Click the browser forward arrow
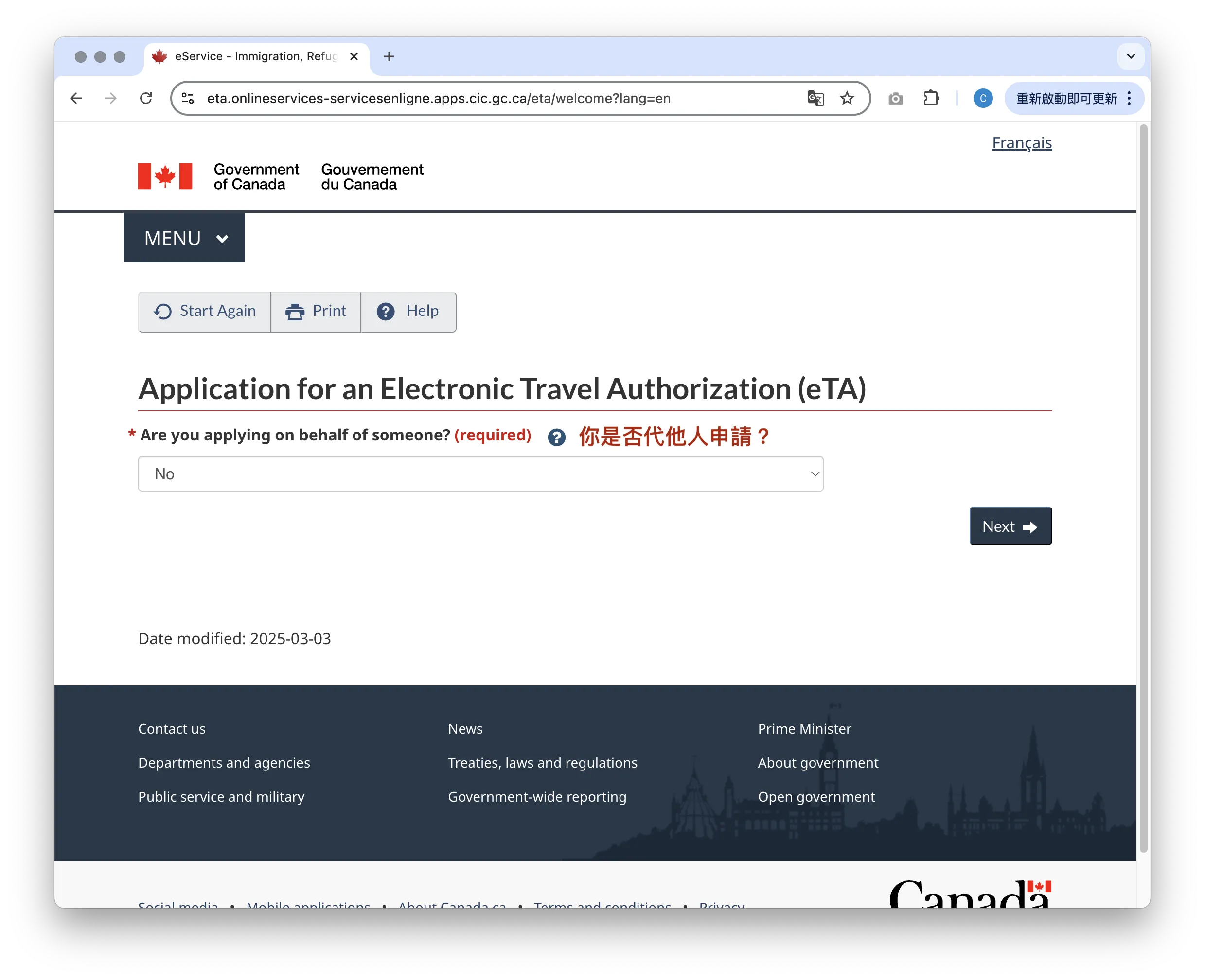 coord(111,98)
